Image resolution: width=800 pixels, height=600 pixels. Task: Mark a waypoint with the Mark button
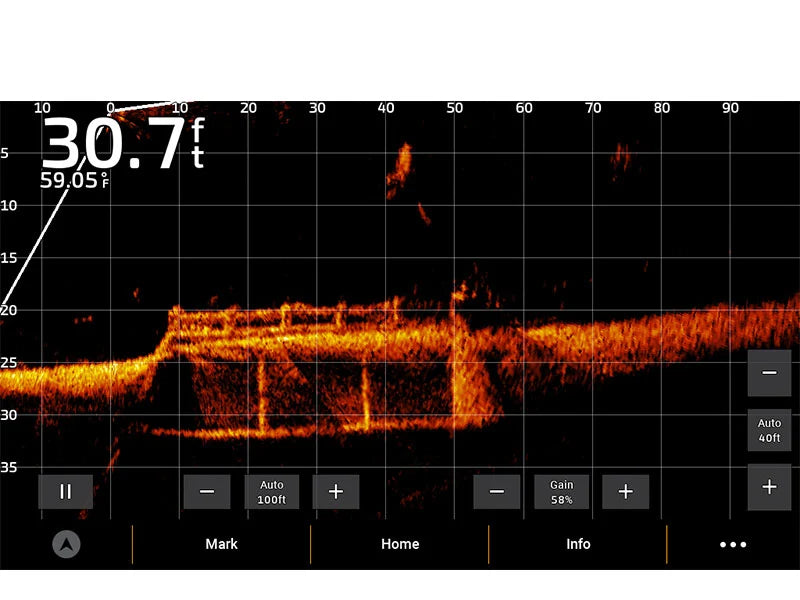tap(221, 544)
